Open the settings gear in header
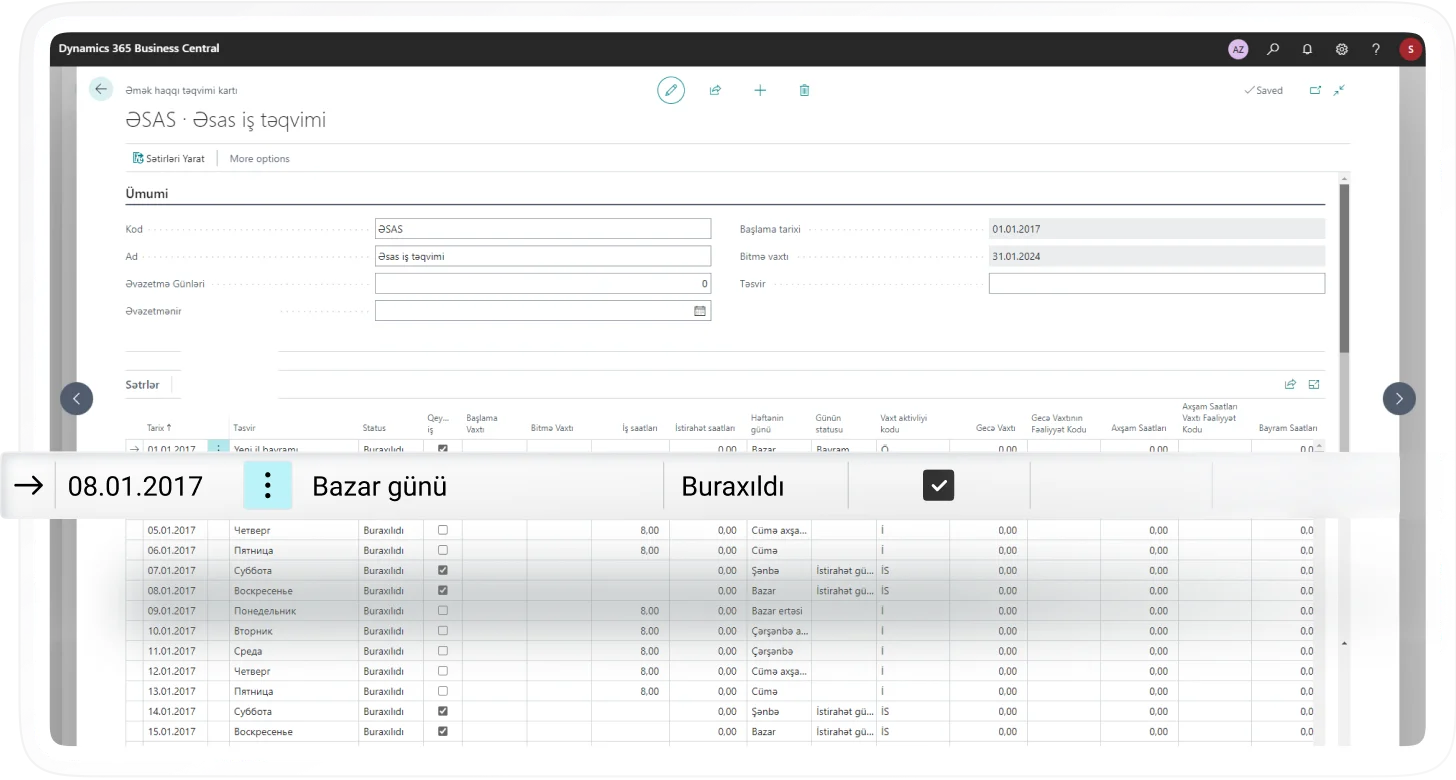Image resolution: width=1456 pixels, height=780 pixels. (x=1342, y=49)
